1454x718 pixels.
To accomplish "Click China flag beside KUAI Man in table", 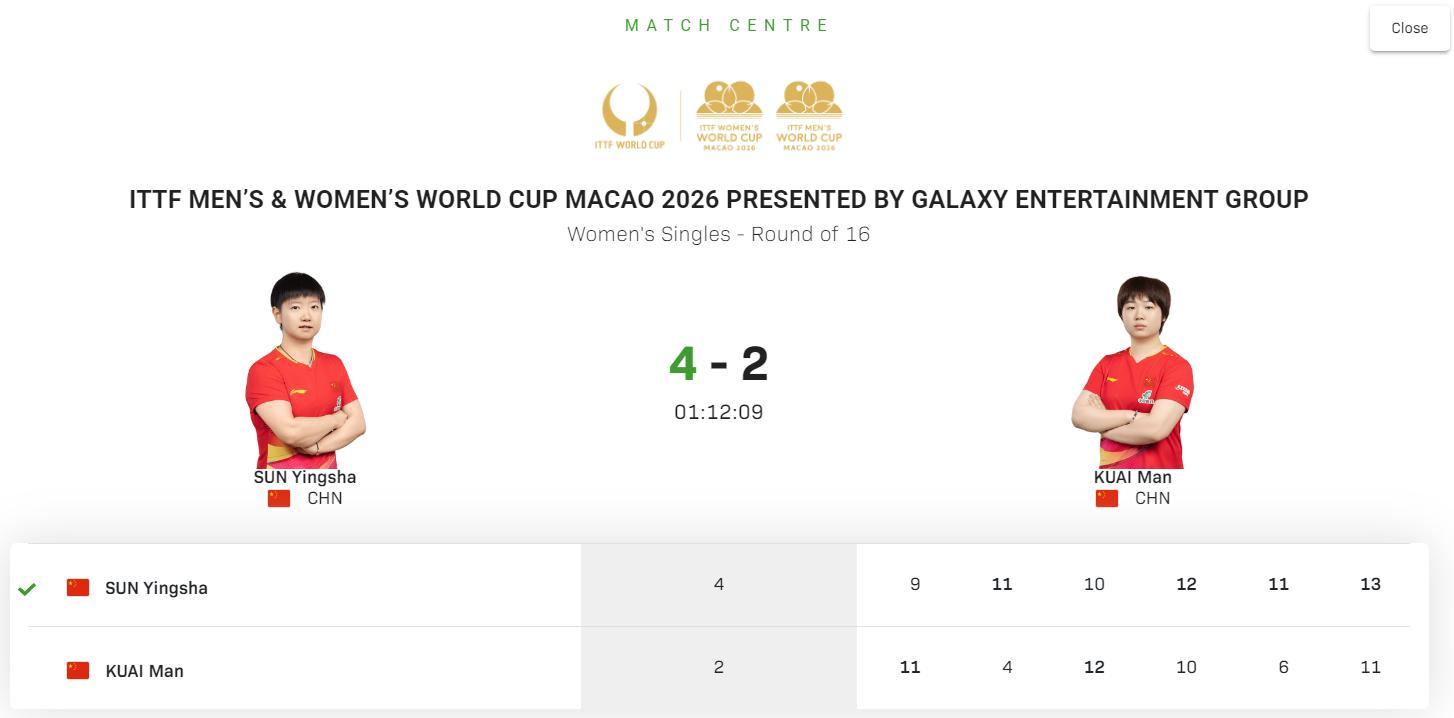I will (78, 670).
